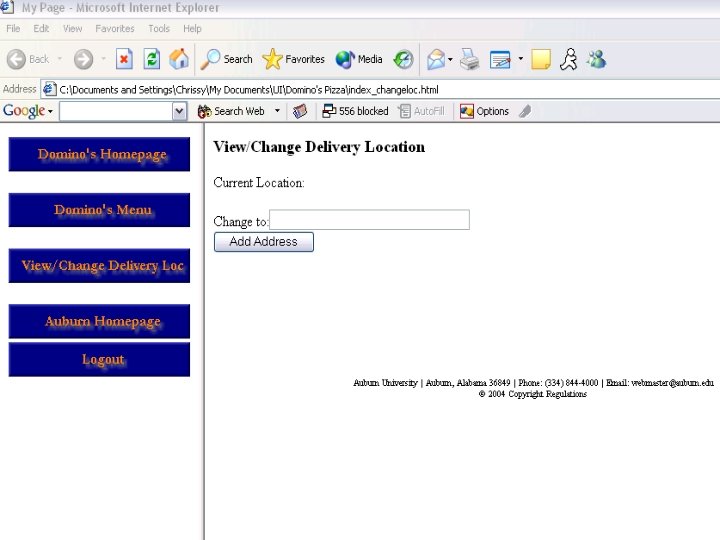720x540 pixels.
Task: Open the Google logo dropdown arrow
Action: click(50, 112)
